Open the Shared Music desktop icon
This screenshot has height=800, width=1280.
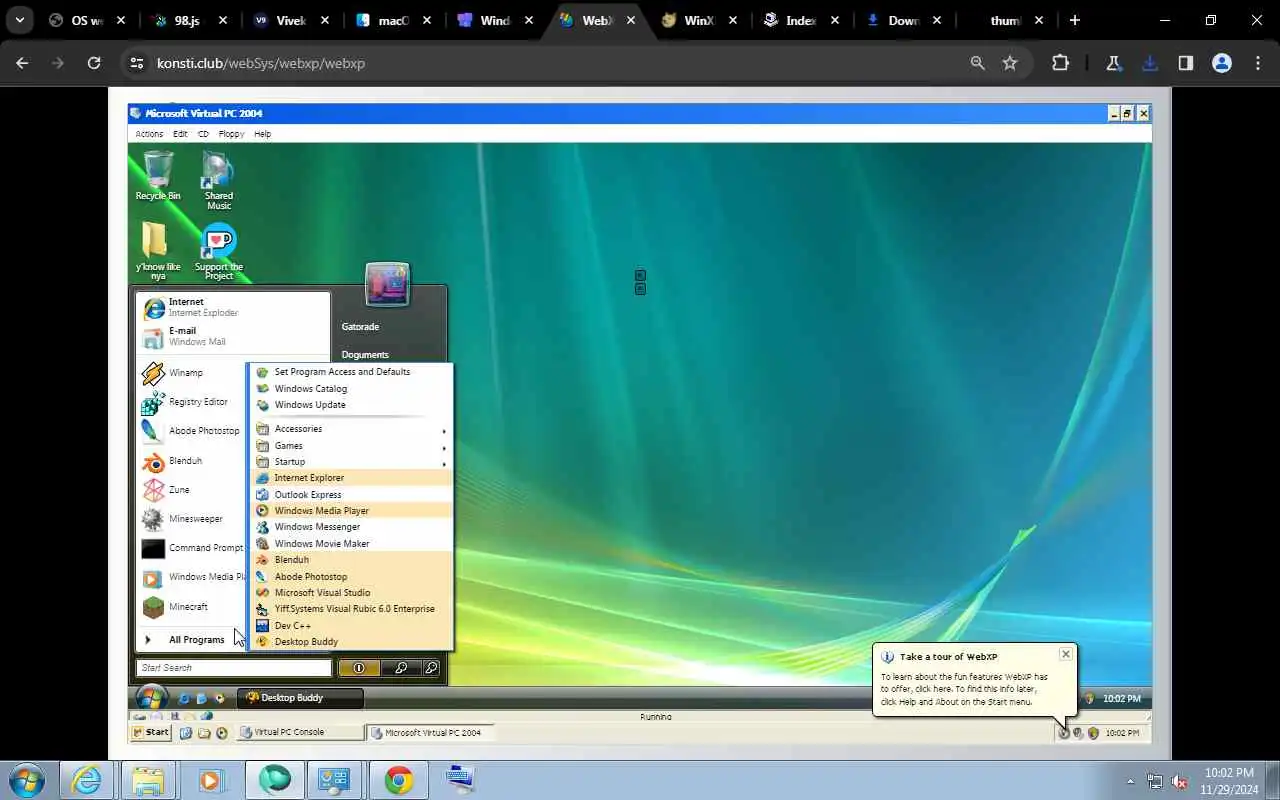click(x=218, y=180)
